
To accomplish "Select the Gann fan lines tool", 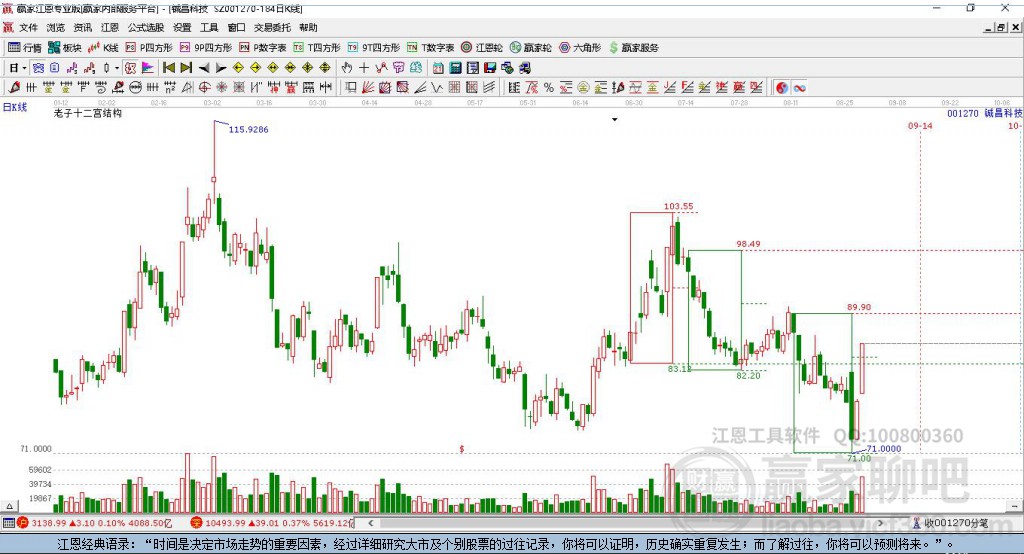I will click(367, 88).
